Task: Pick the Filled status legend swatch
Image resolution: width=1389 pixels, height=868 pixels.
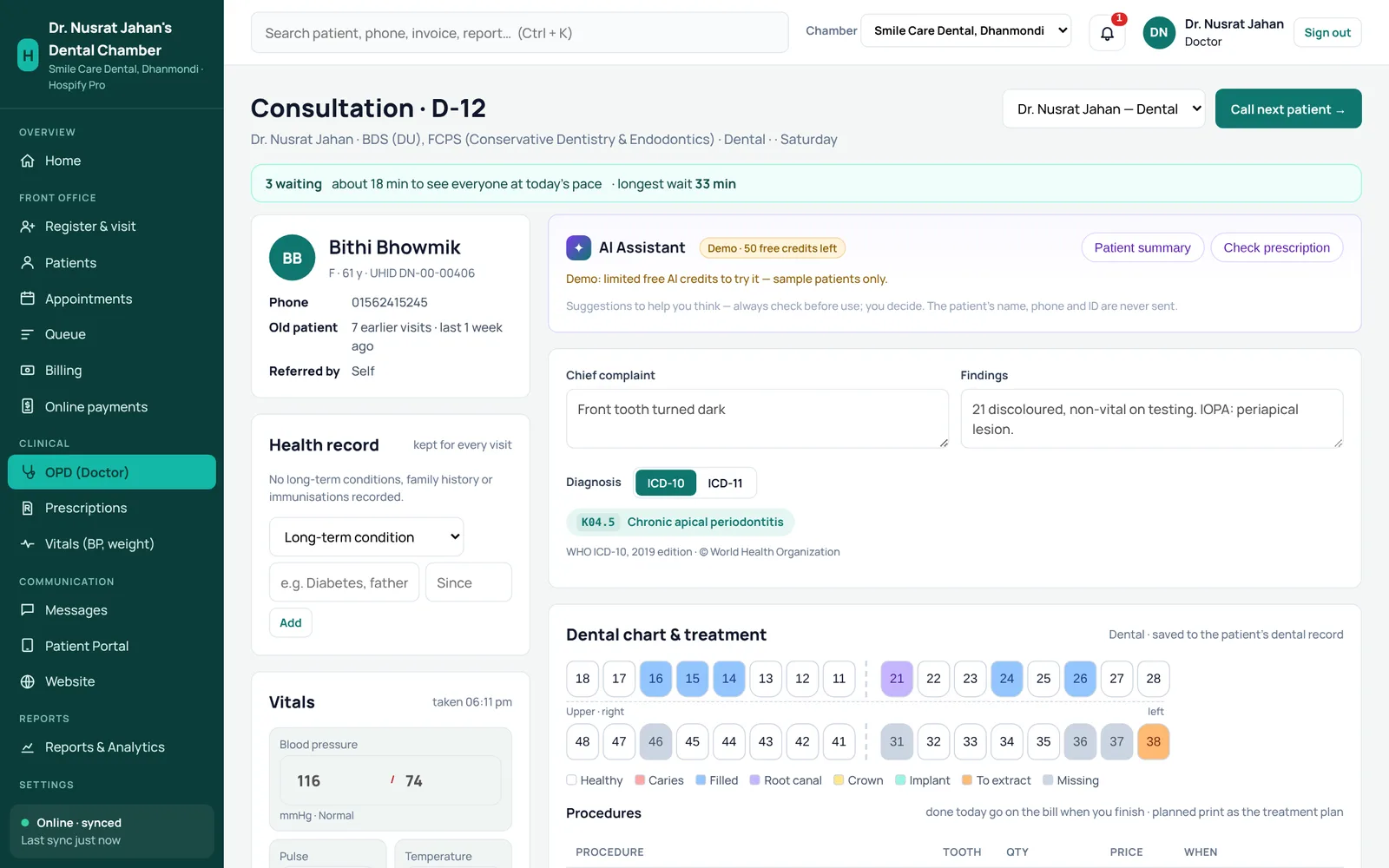Action: click(701, 779)
